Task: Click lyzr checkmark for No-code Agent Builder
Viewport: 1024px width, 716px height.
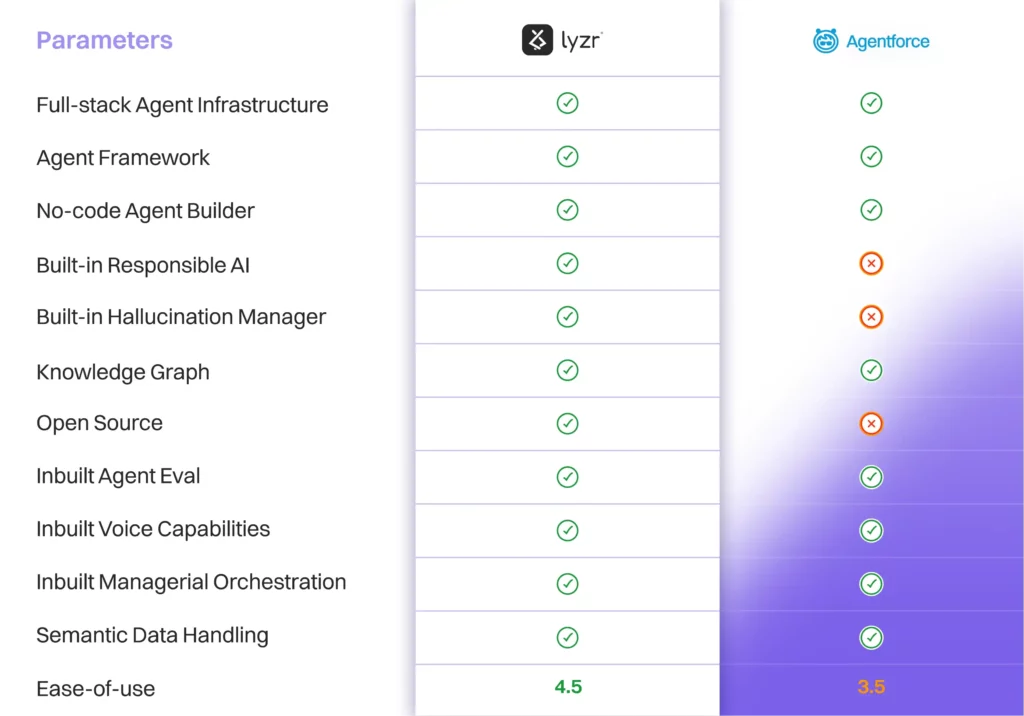Action: [567, 210]
